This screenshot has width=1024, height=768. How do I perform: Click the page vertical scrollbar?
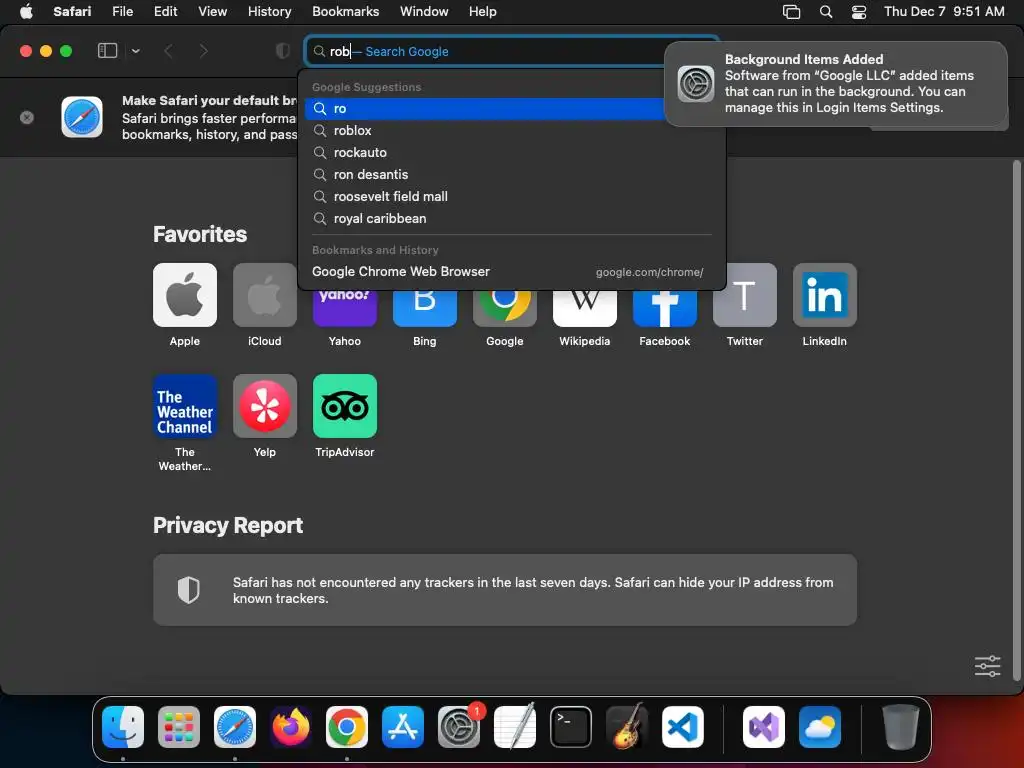(x=1016, y=419)
